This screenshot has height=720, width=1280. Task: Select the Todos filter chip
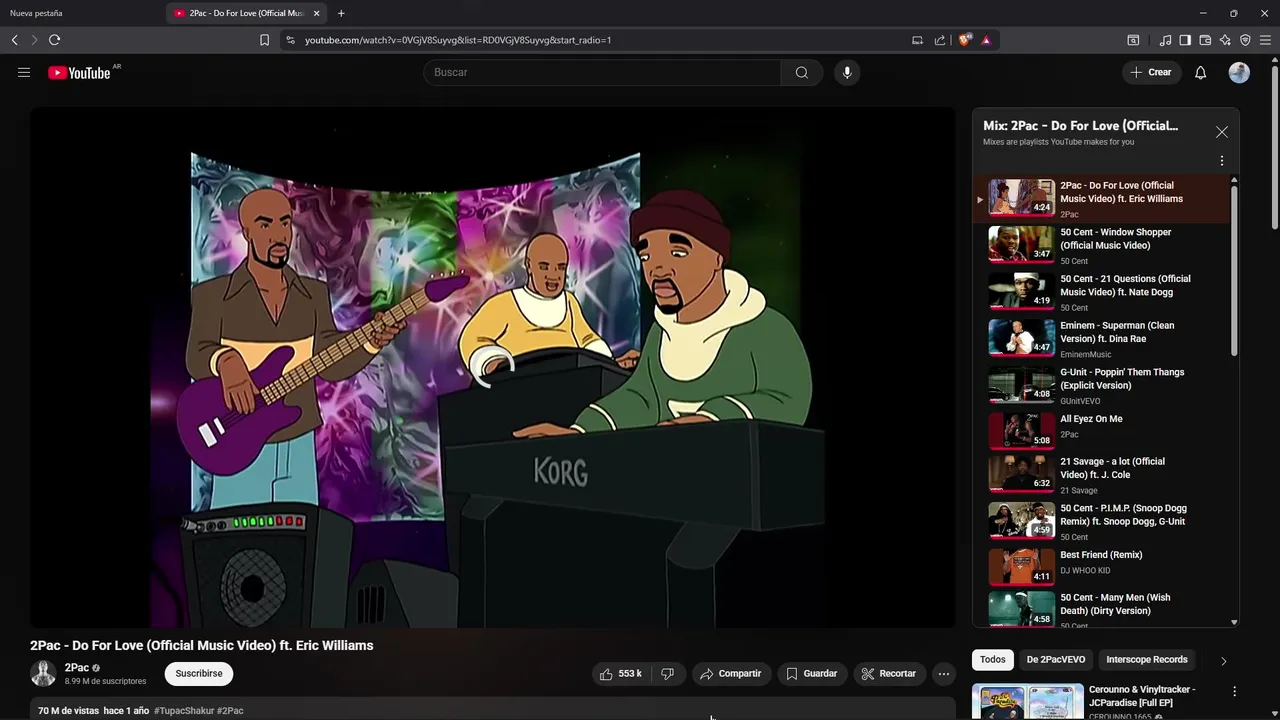pos(993,660)
